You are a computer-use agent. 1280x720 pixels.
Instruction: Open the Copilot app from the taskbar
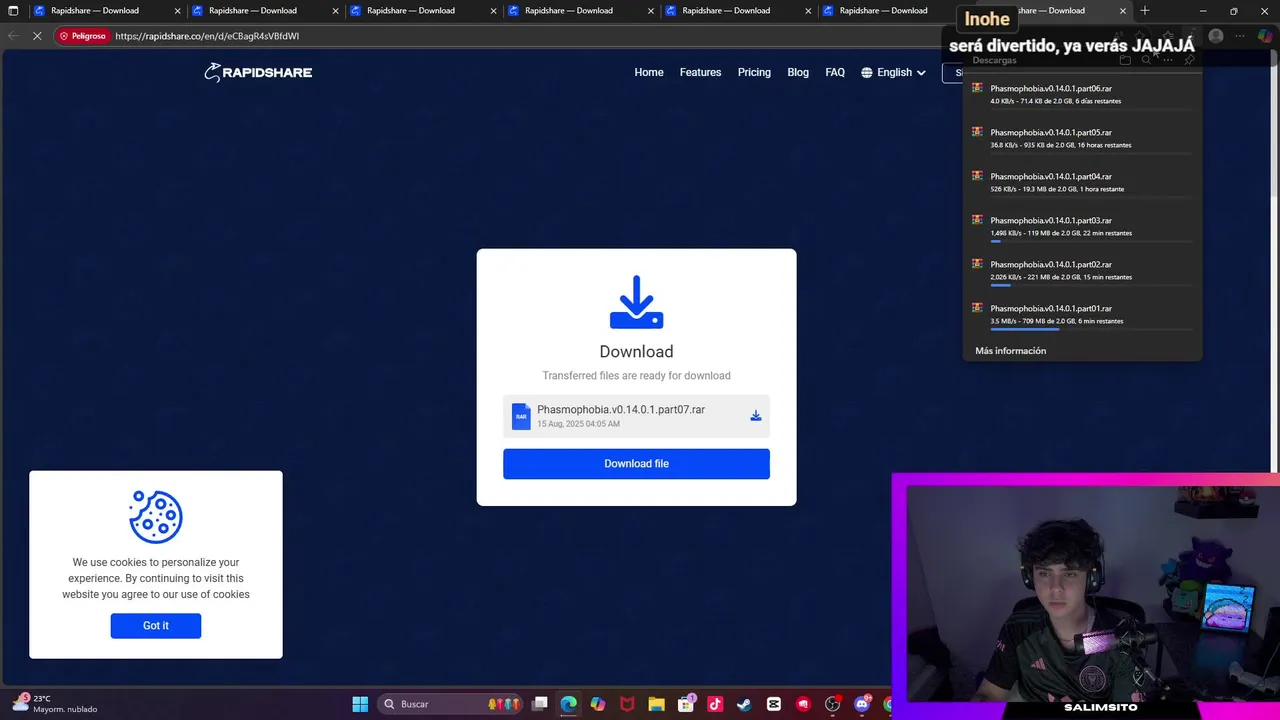point(598,704)
